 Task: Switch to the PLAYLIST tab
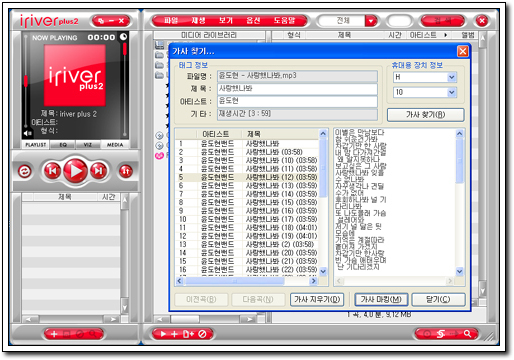36,145
